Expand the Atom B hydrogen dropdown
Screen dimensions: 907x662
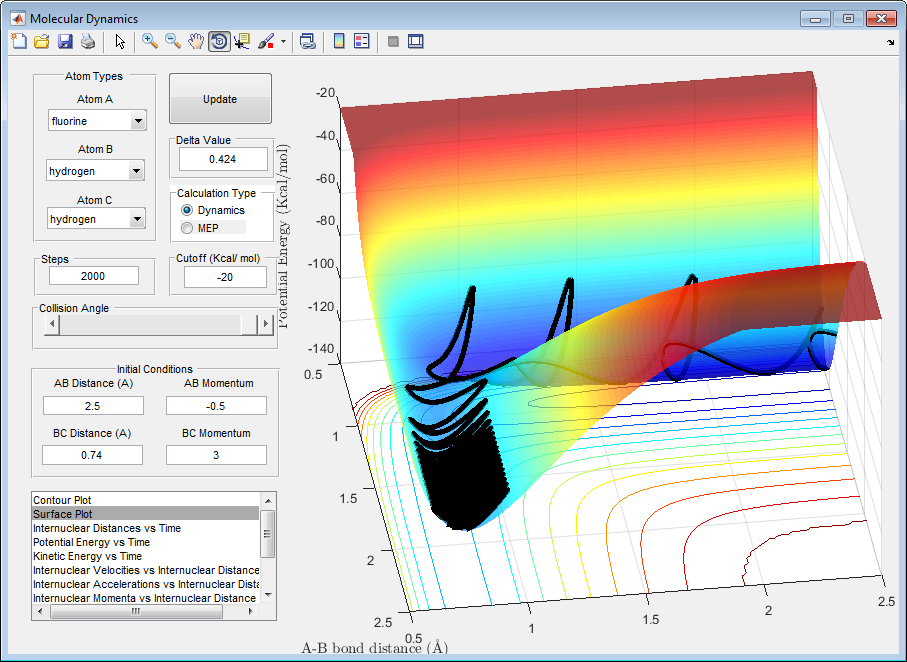click(x=138, y=171)
